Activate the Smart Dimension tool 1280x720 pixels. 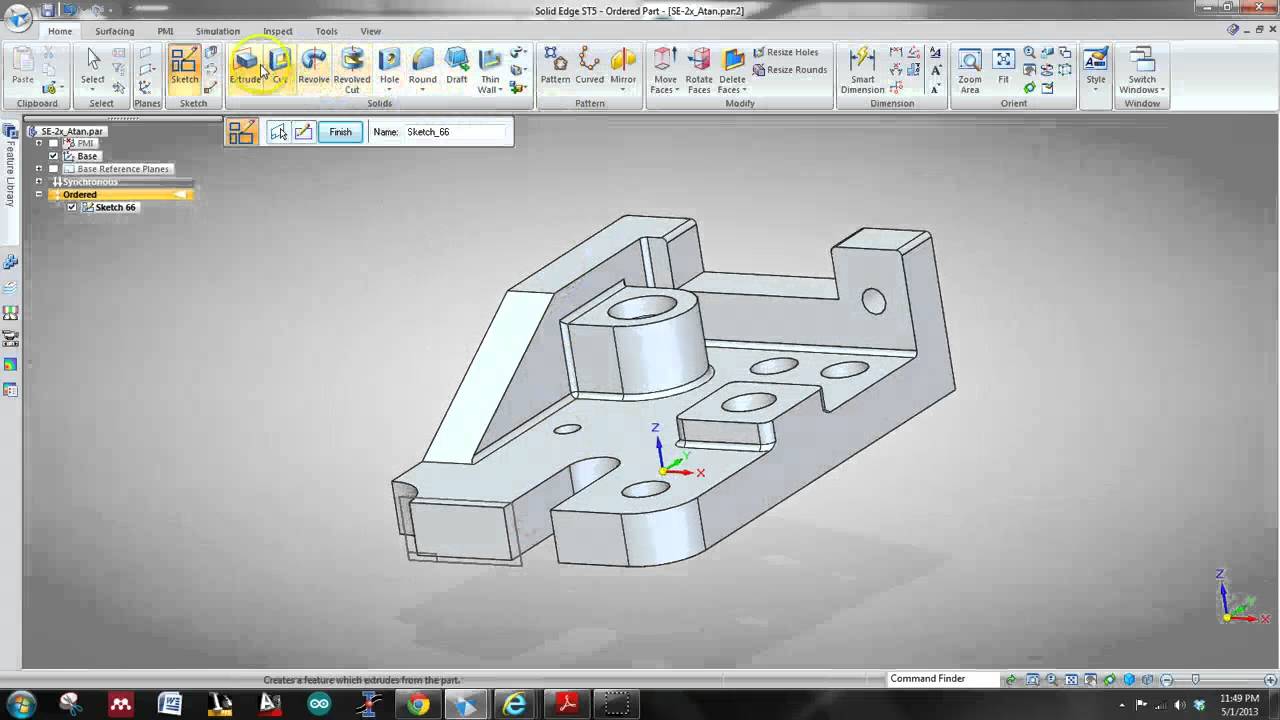862,70
